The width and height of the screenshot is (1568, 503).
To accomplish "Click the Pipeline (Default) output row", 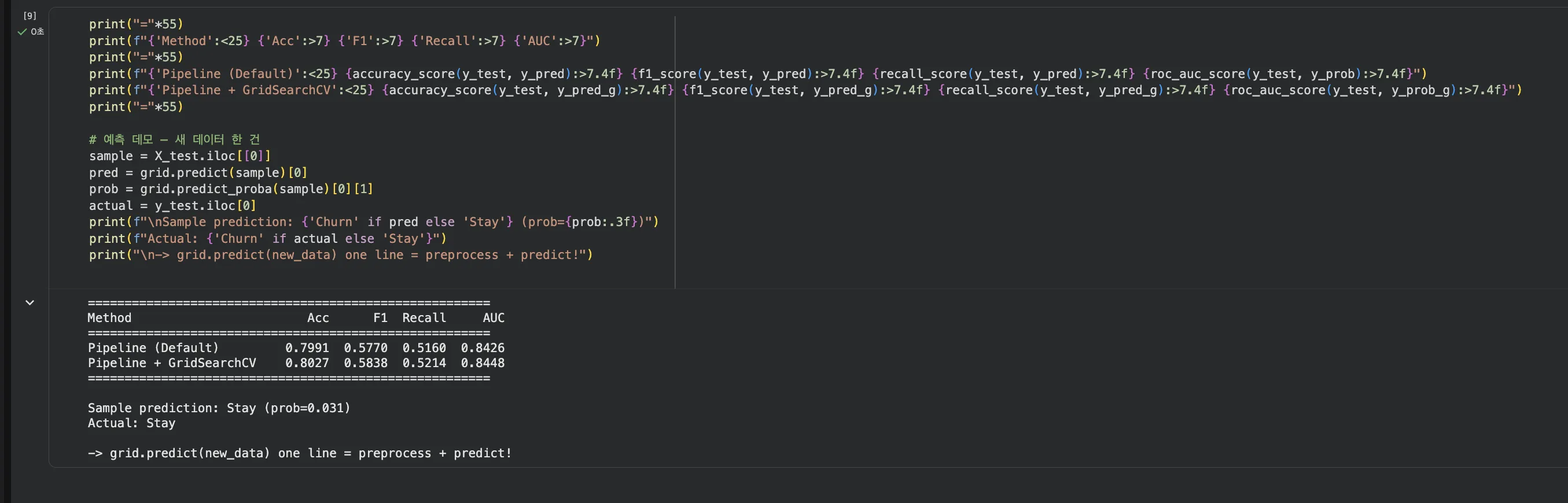I will pyautogui.click(x=296, y=348).
